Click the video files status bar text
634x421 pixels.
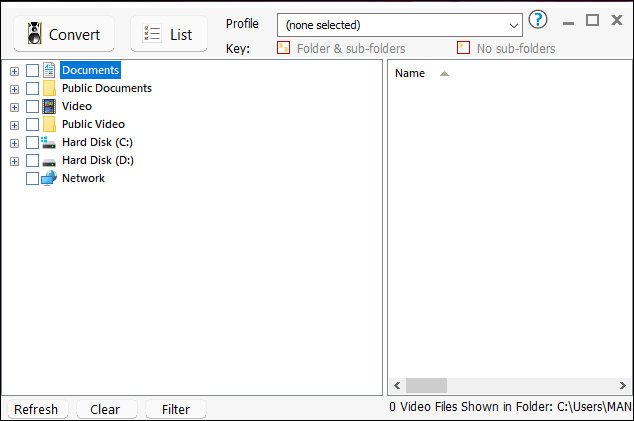pyautogui.click(x=510, y=406)
